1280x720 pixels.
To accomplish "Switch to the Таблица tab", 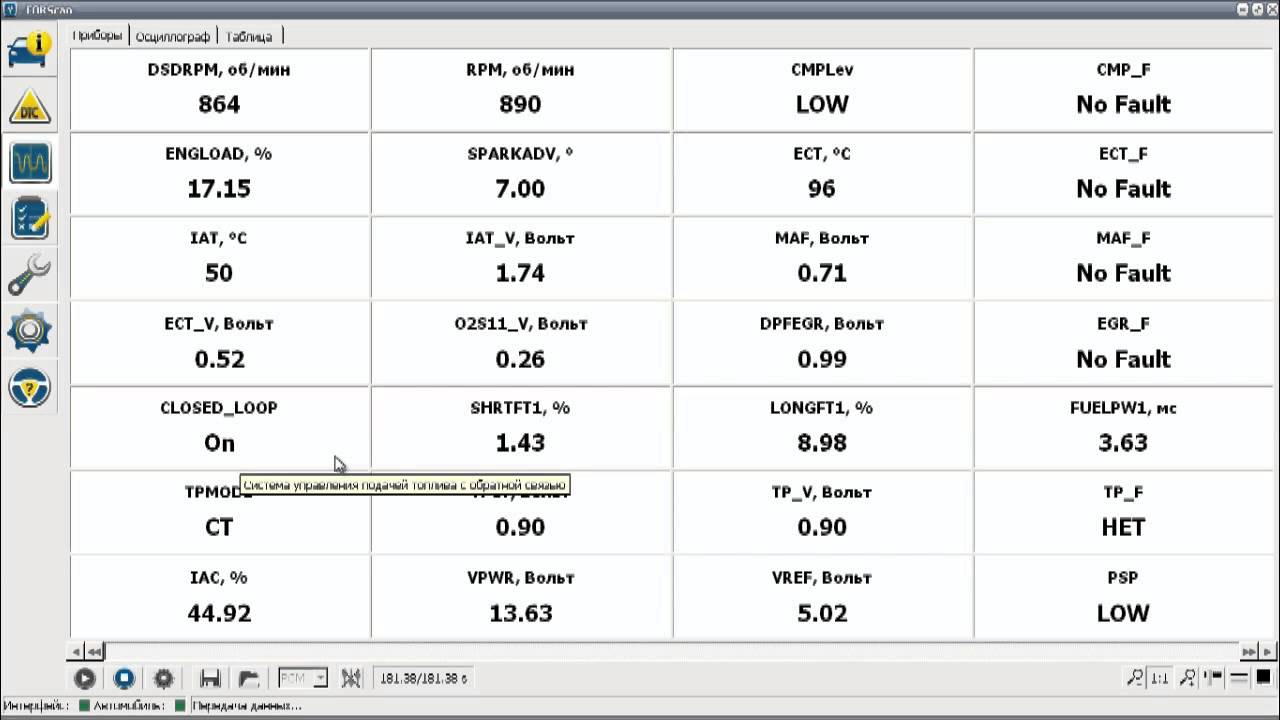I will point(249,36).
